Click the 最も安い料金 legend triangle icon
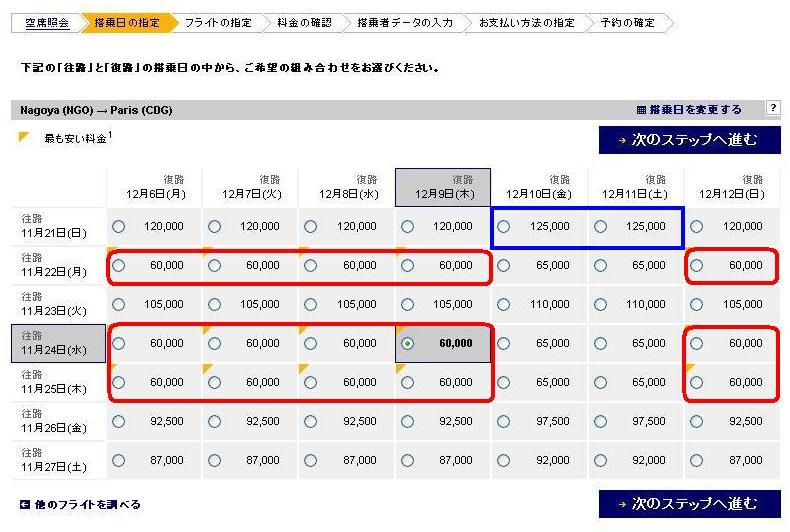This screenshot has width=790, height=532. (x=25, y=137)
